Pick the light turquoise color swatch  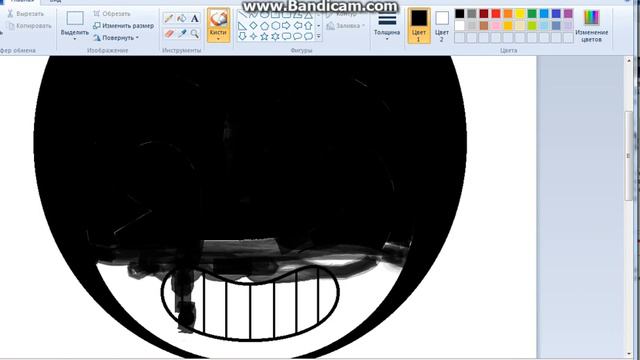click(544, 26)
